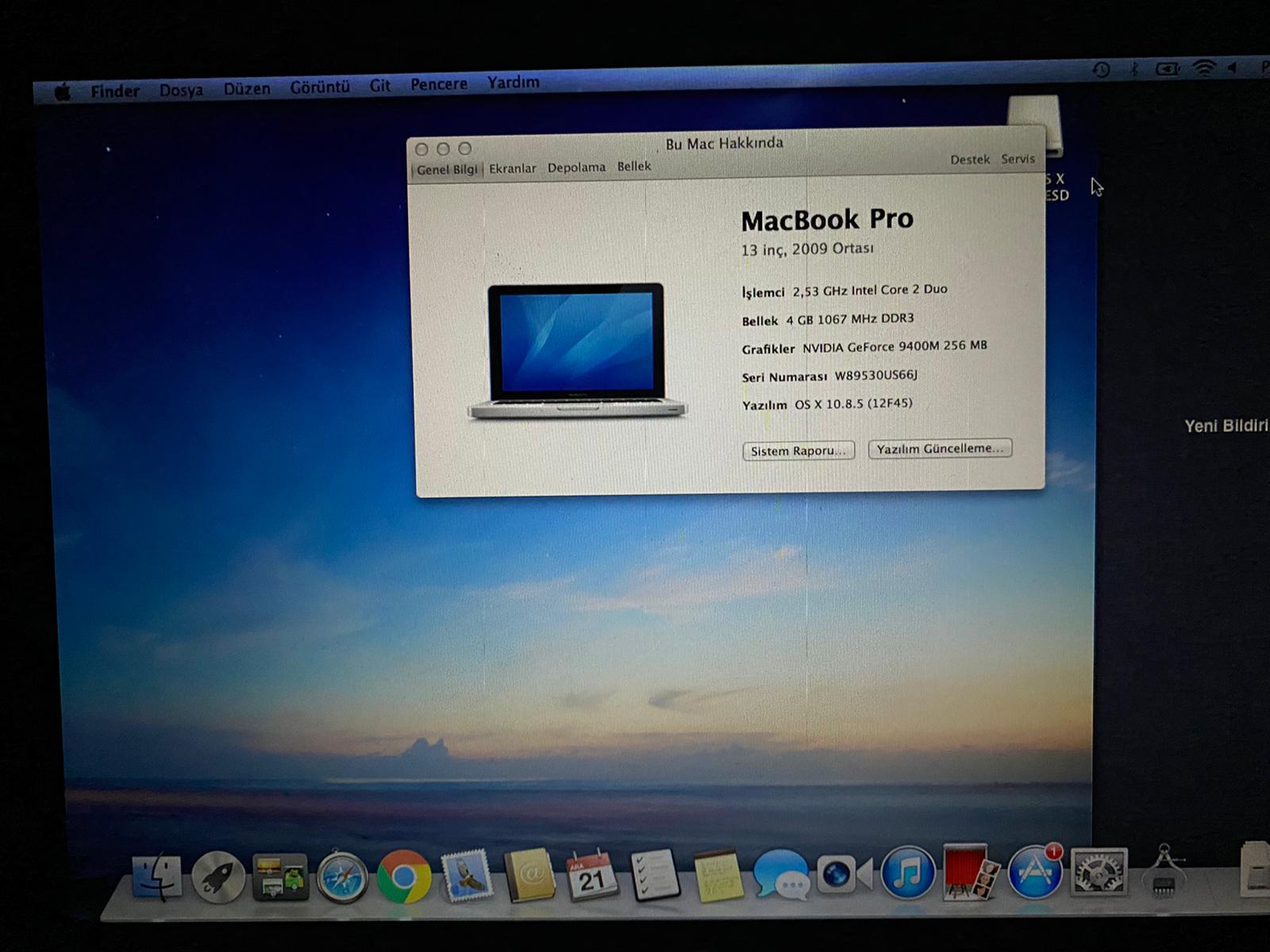Open iTunes music note icon

point(907,873)
